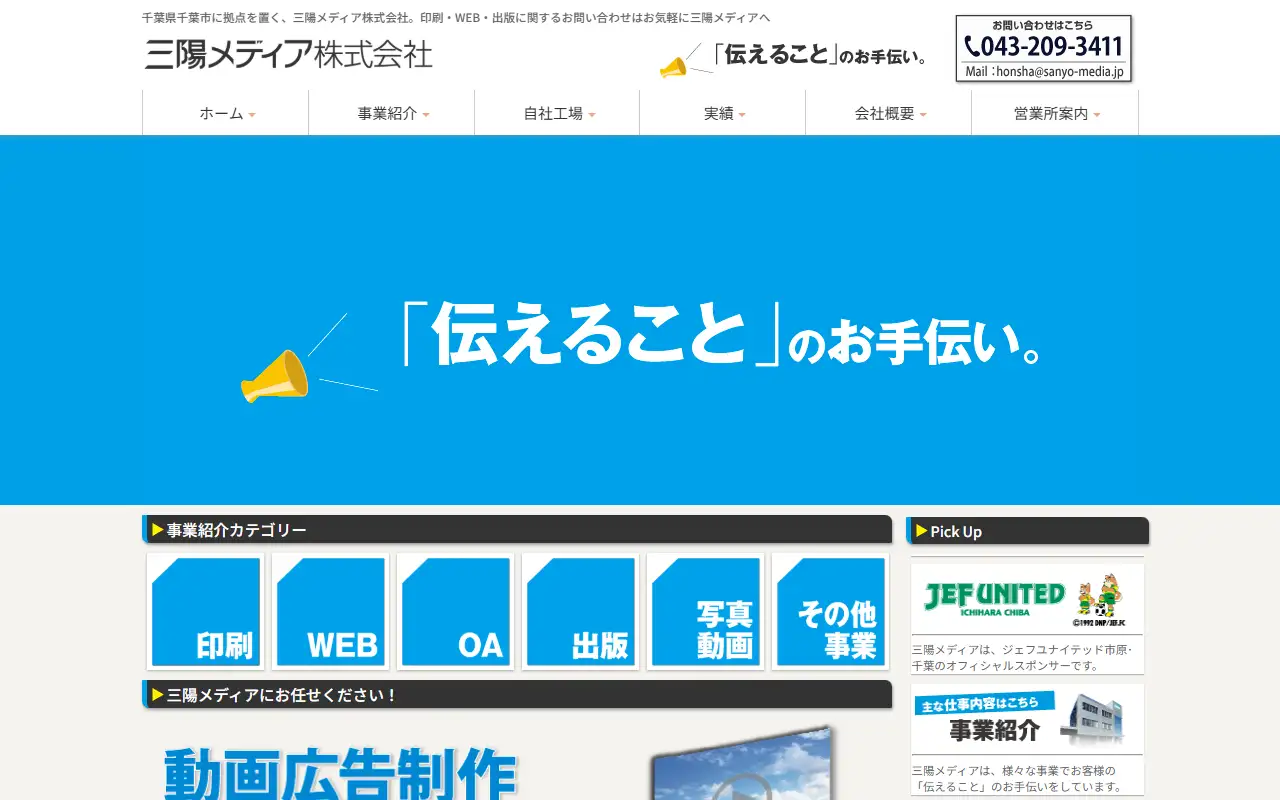Click the phone icon beside 043-209-3411

pos(972,46)
